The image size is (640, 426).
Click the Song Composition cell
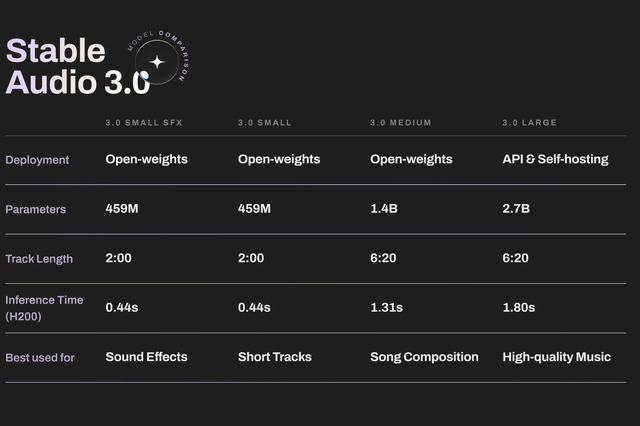pos(424,357)
